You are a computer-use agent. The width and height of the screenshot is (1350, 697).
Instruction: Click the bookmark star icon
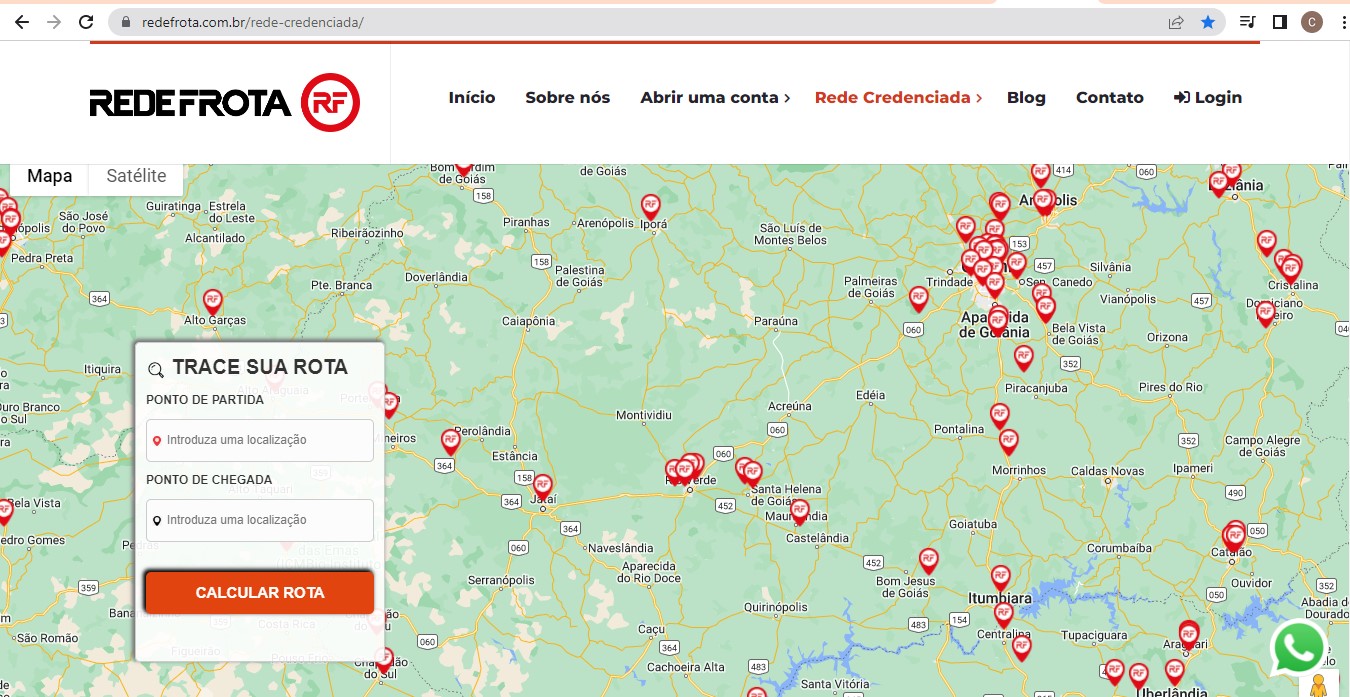[1208, 22]
